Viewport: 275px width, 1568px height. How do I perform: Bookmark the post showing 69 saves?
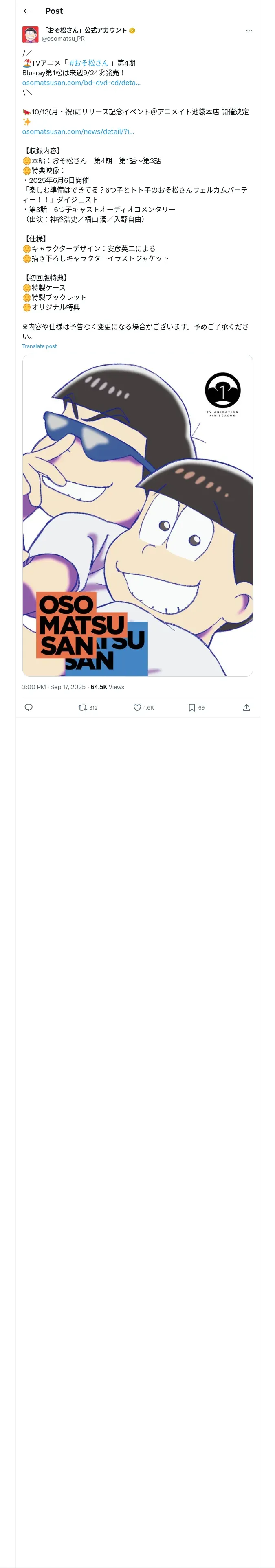(196, 707)
